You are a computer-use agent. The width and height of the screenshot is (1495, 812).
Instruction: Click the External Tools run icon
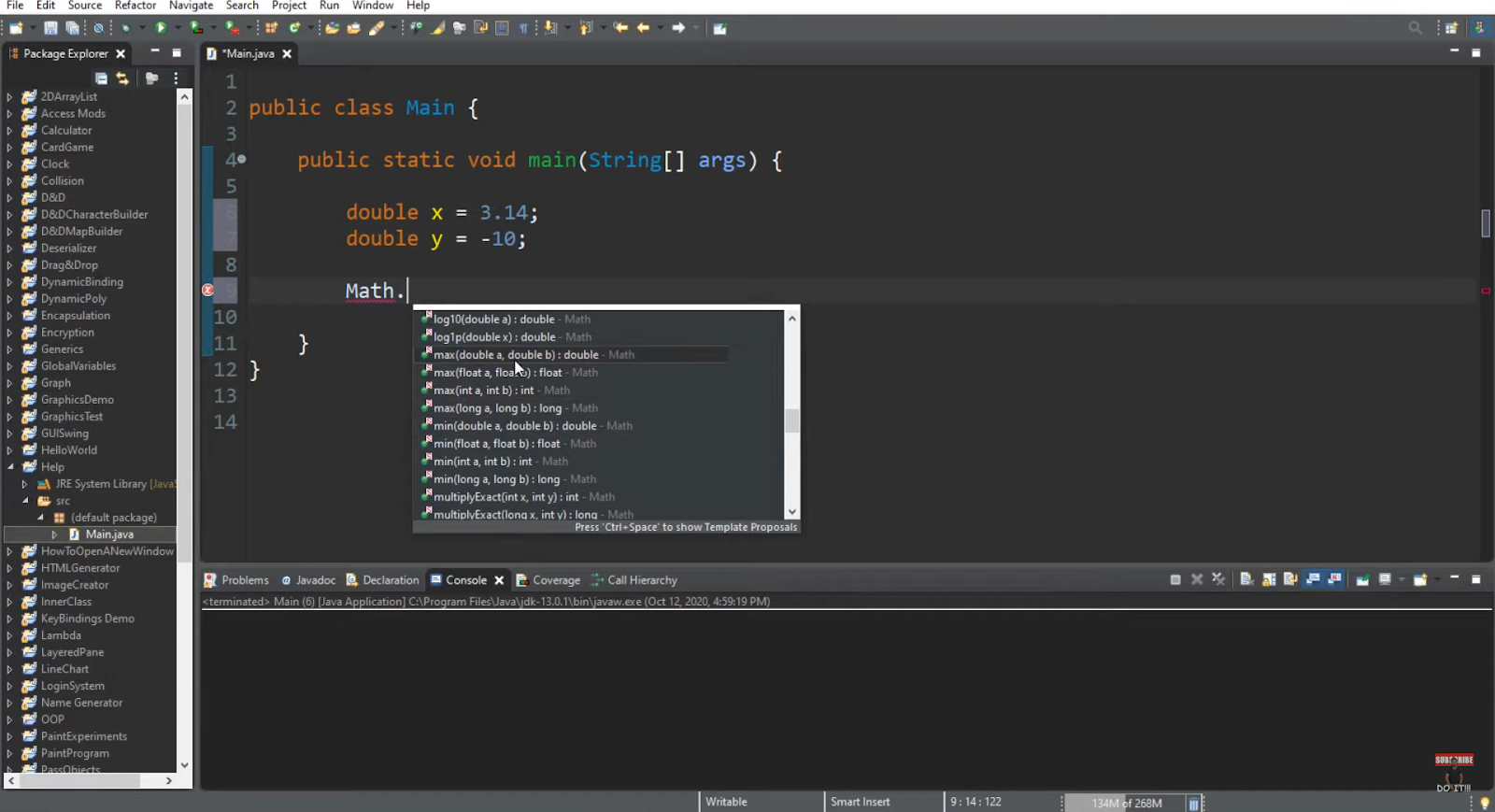tap(232, 28)
